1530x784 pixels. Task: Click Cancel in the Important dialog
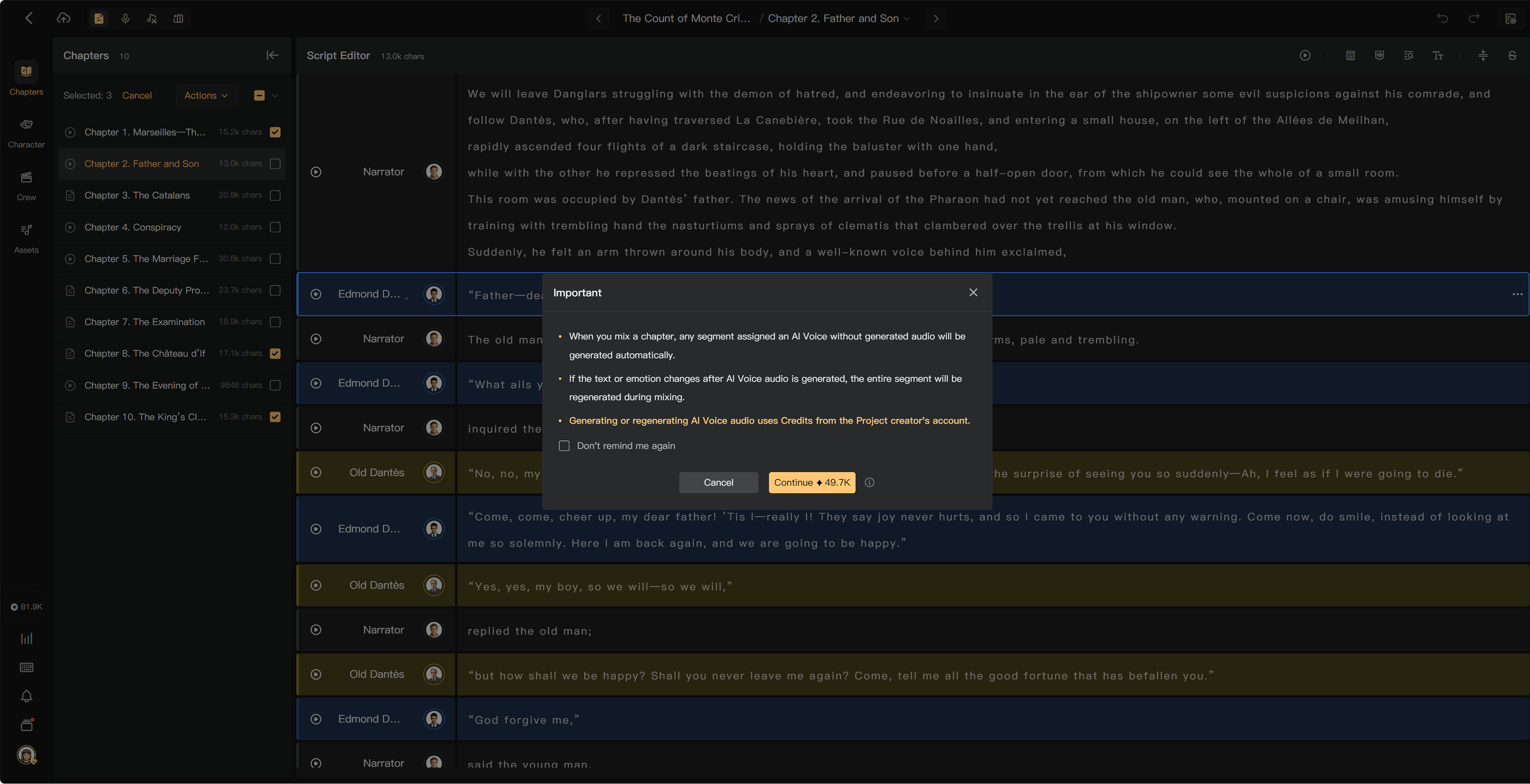718,482
